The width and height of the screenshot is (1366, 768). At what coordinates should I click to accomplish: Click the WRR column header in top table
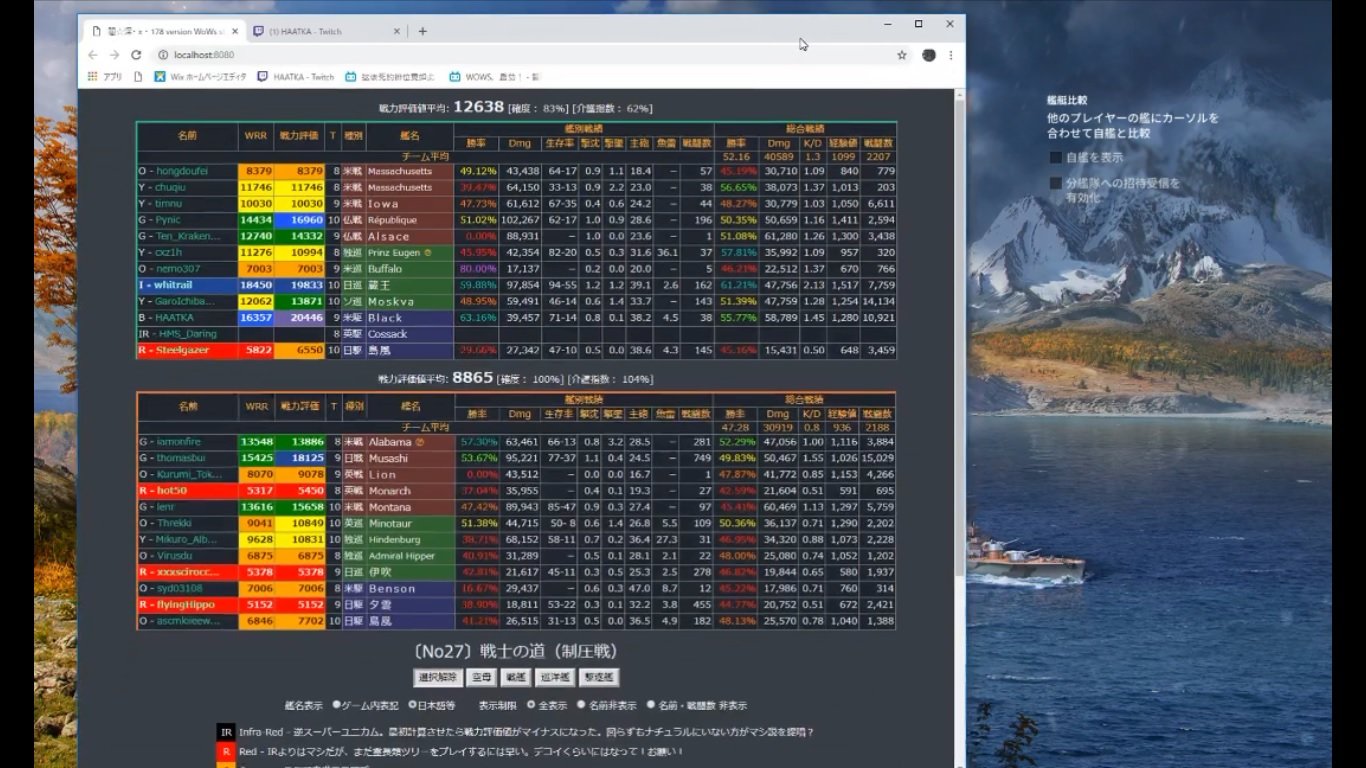256,136
